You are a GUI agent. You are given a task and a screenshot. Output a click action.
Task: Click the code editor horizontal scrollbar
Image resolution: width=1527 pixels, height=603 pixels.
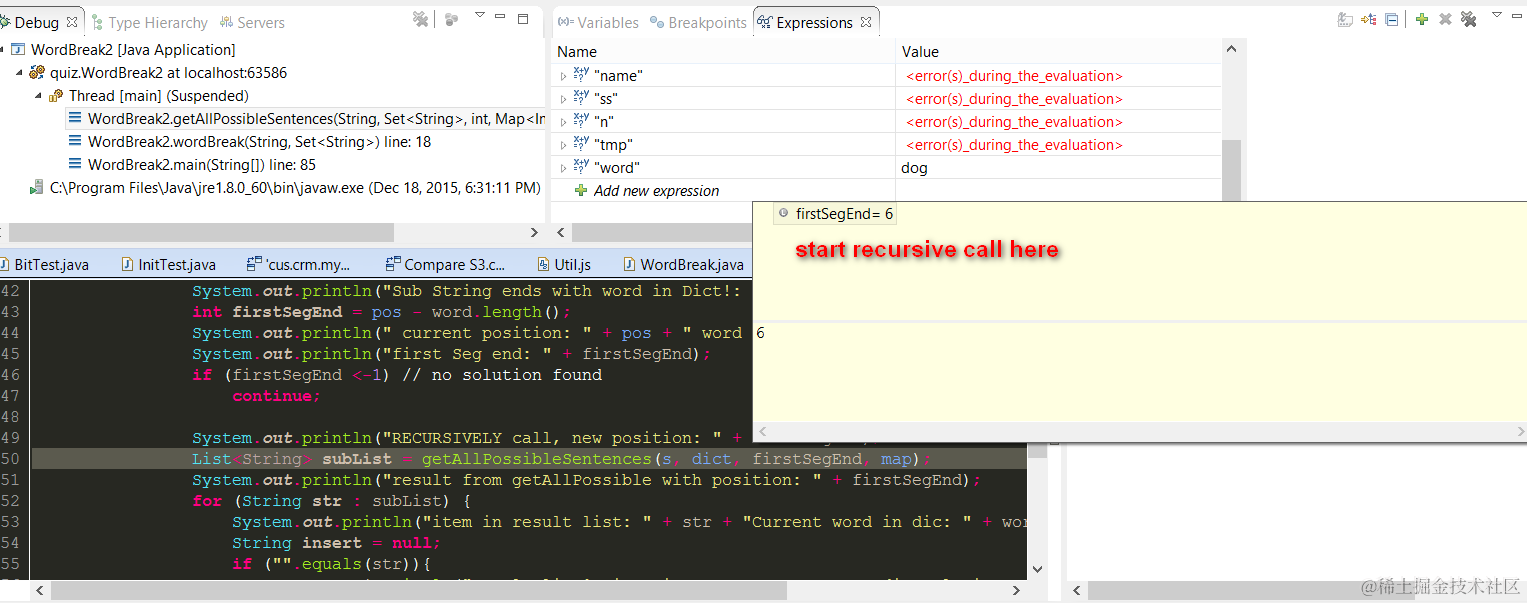point(418,591)
